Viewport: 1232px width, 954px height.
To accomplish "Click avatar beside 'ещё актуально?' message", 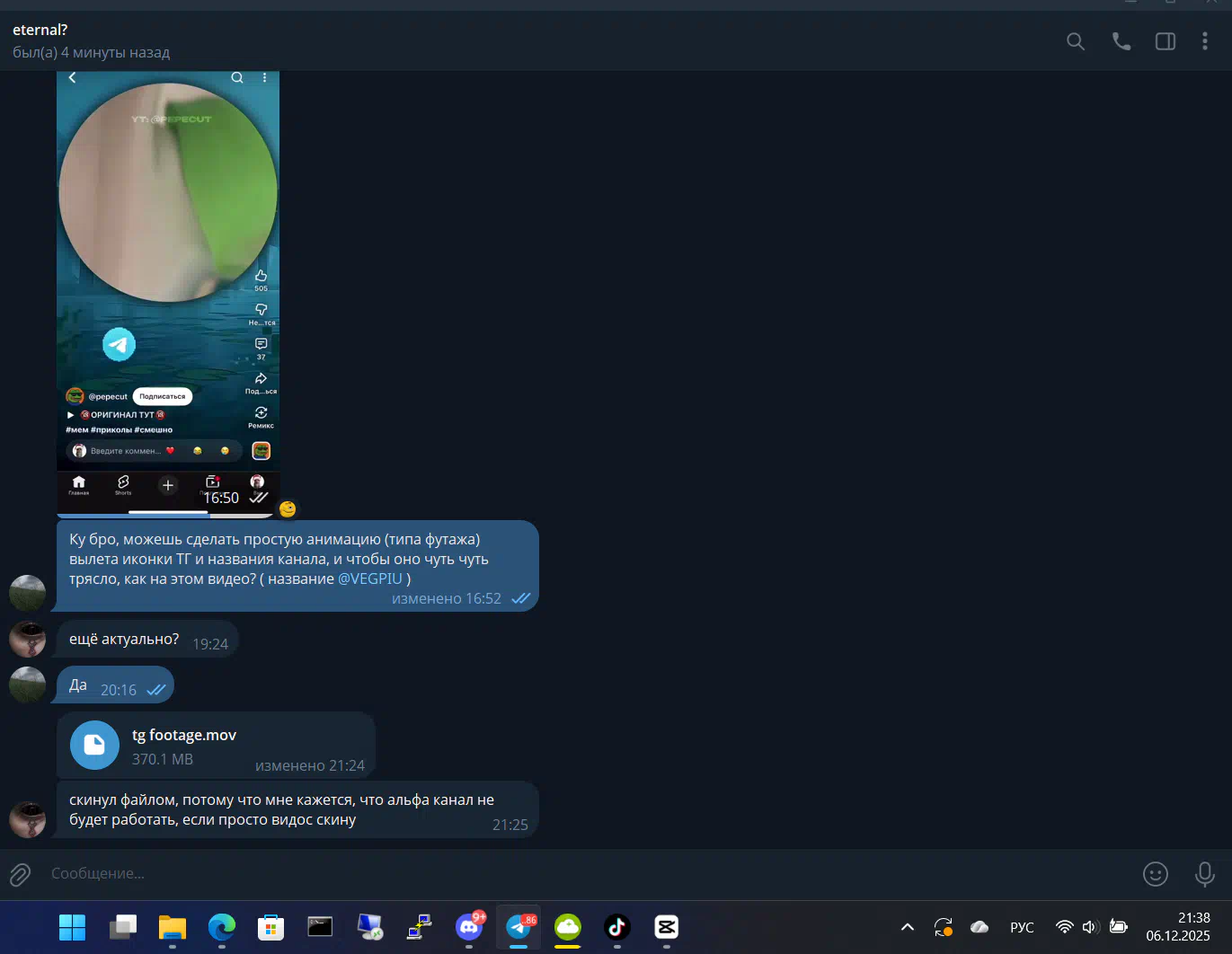I will 28,639.
